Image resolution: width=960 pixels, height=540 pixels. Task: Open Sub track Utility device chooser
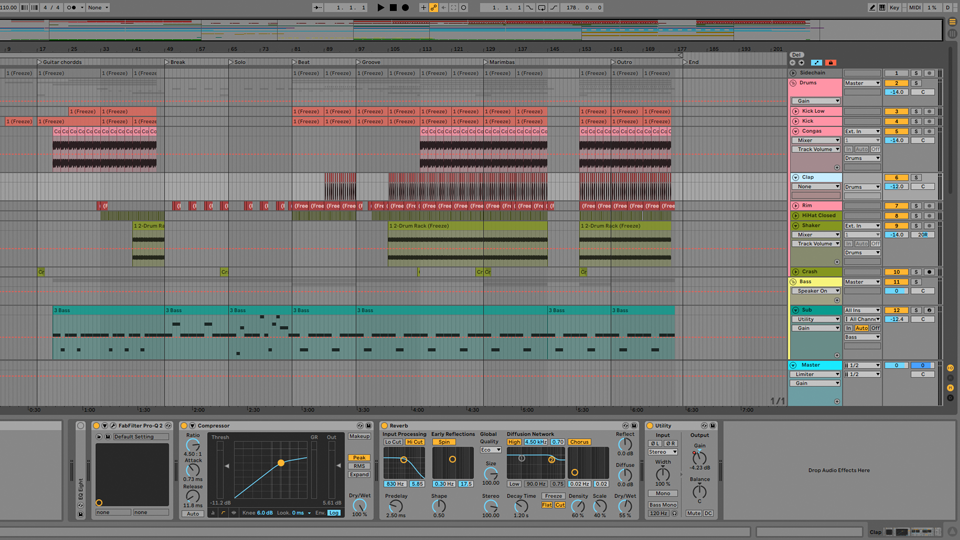[816, 319]
